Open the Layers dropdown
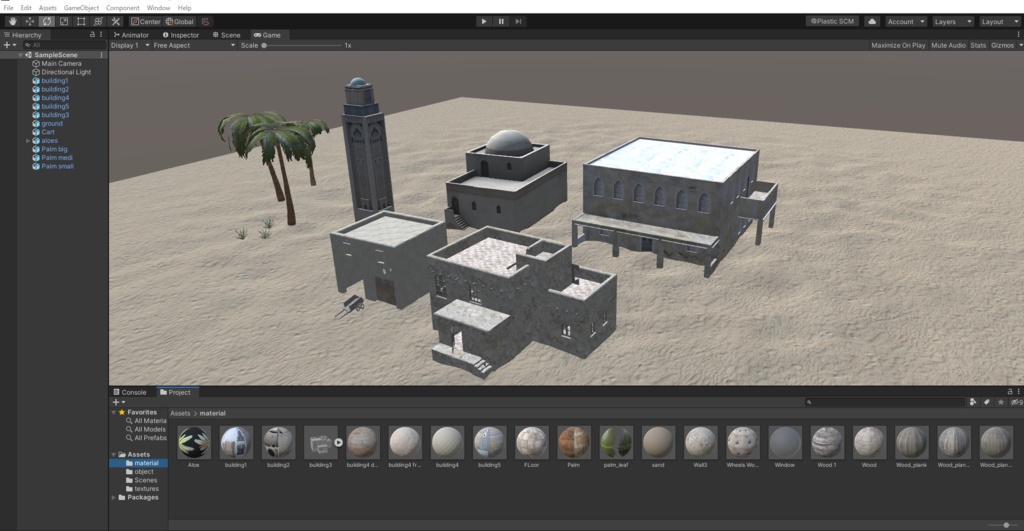 pyautogui.click(x=953, y=22)
